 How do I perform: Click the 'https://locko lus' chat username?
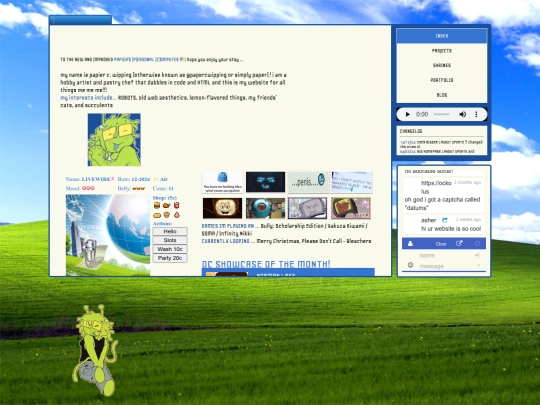tap(436, 187)
